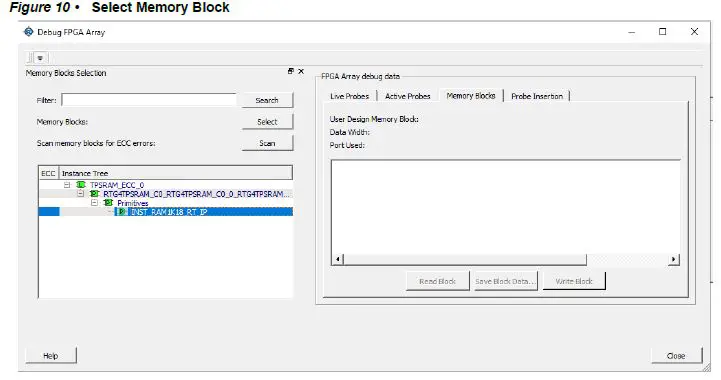Collapse the Primitives tree node
The width and height of the screenshot is (721, 380).
[x=94, y=202]
